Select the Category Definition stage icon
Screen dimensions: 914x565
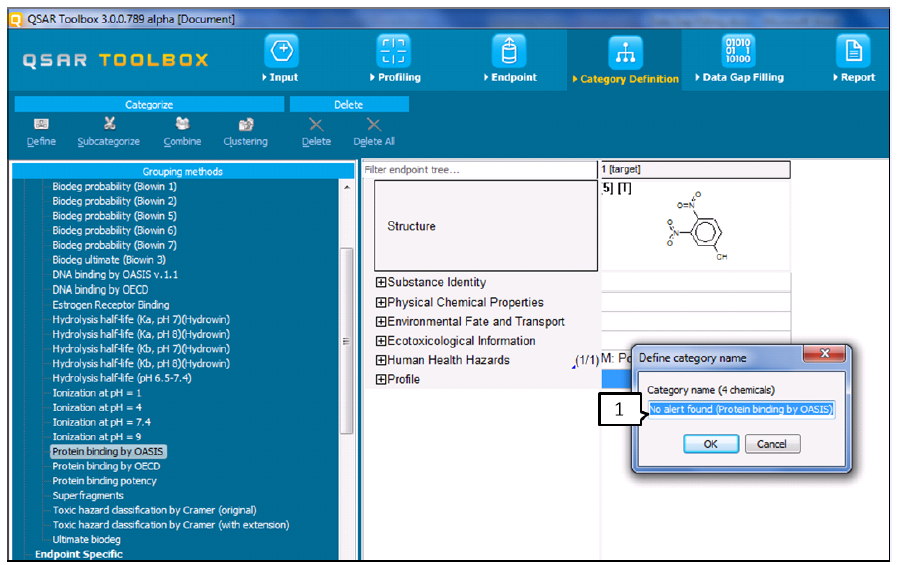[x=625, y=52]
